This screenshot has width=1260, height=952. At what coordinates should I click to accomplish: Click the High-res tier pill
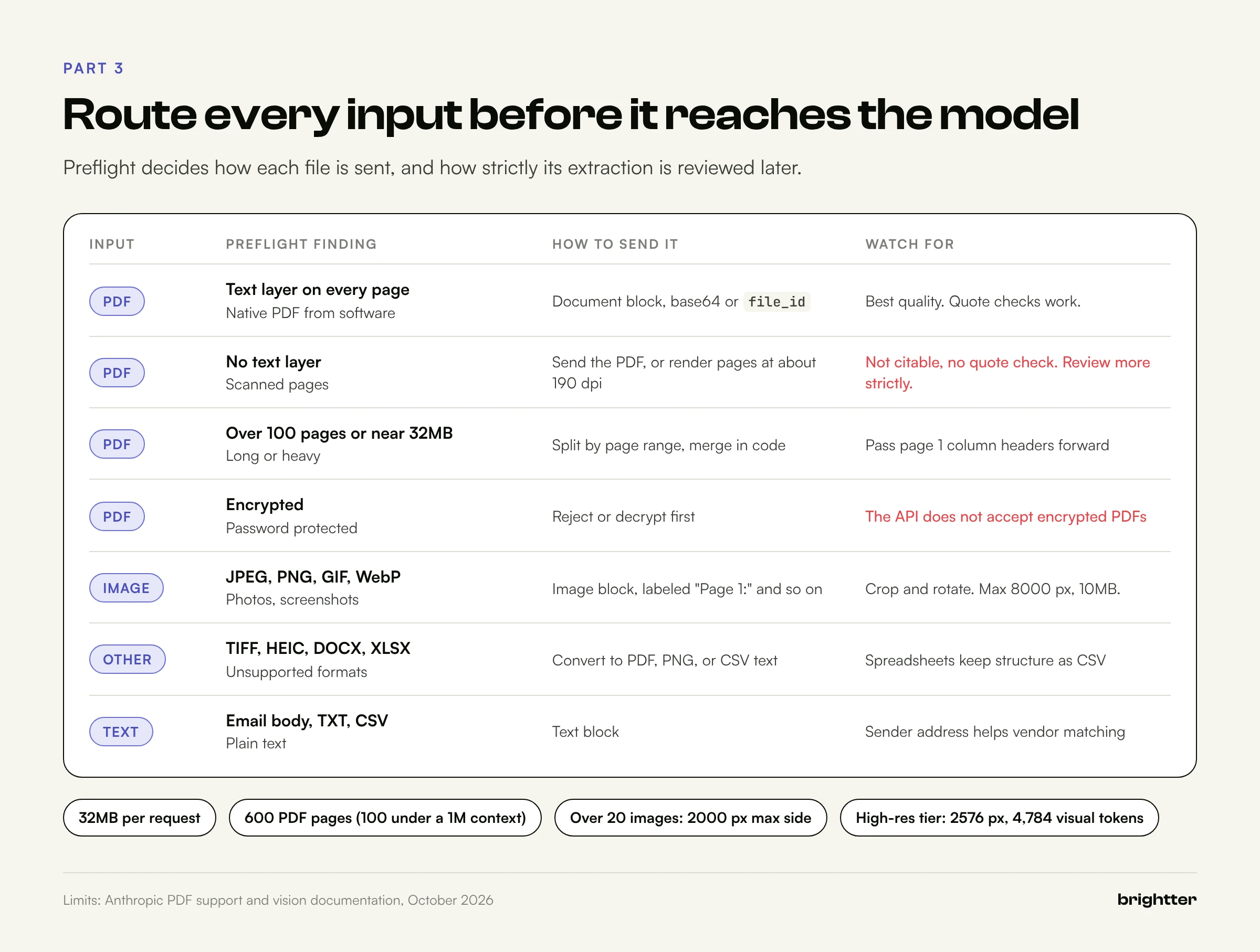[999, 818]
